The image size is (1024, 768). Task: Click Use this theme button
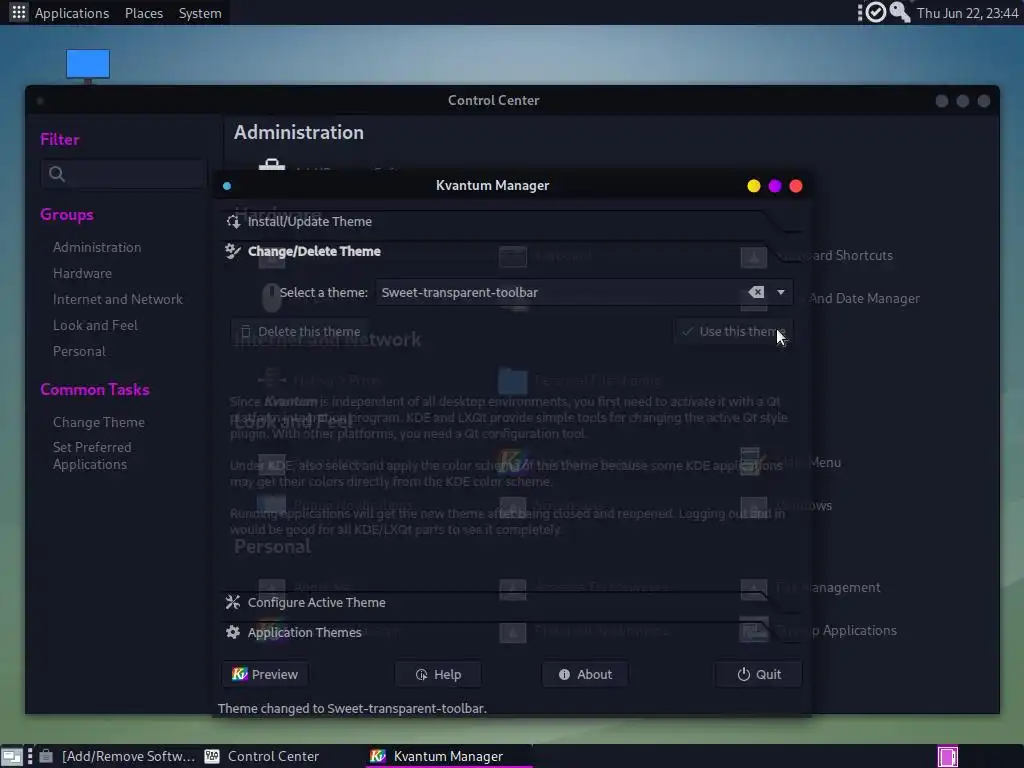click(x=733, y=332)
